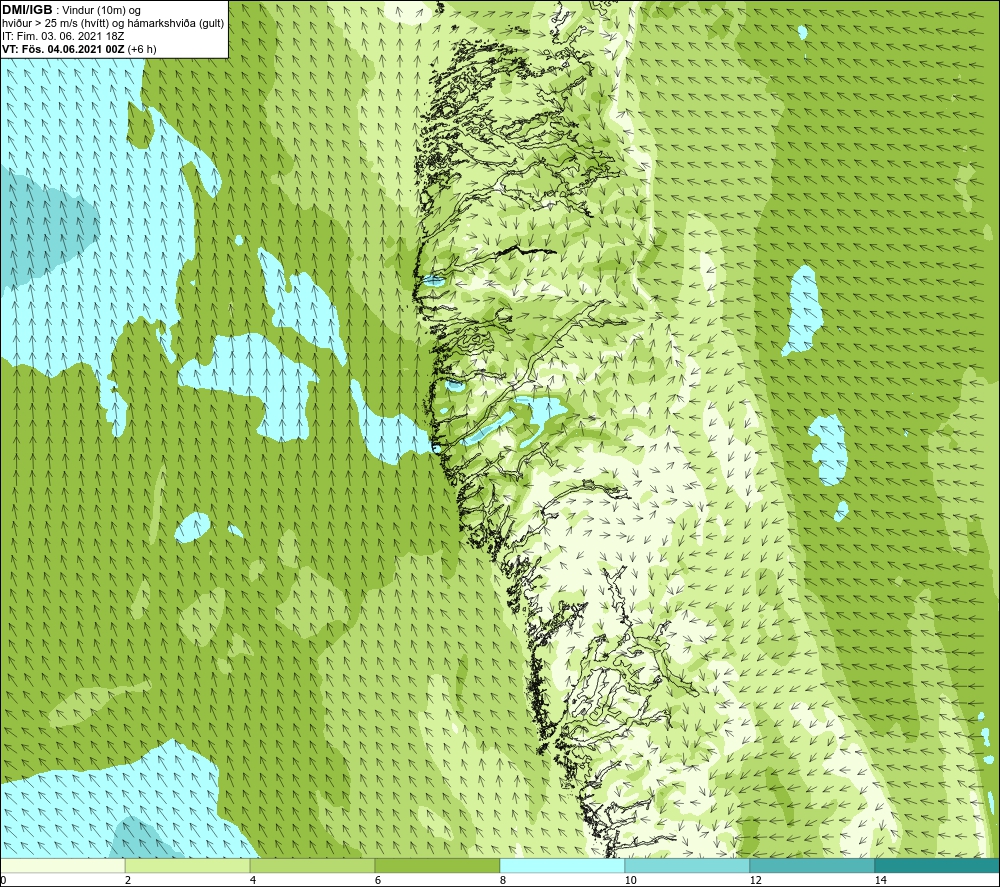1000x887 pixels.
Task: Click the 'VT: Fös. 04.06.2021 00Z' line
Action: click(x=64, y=49)
